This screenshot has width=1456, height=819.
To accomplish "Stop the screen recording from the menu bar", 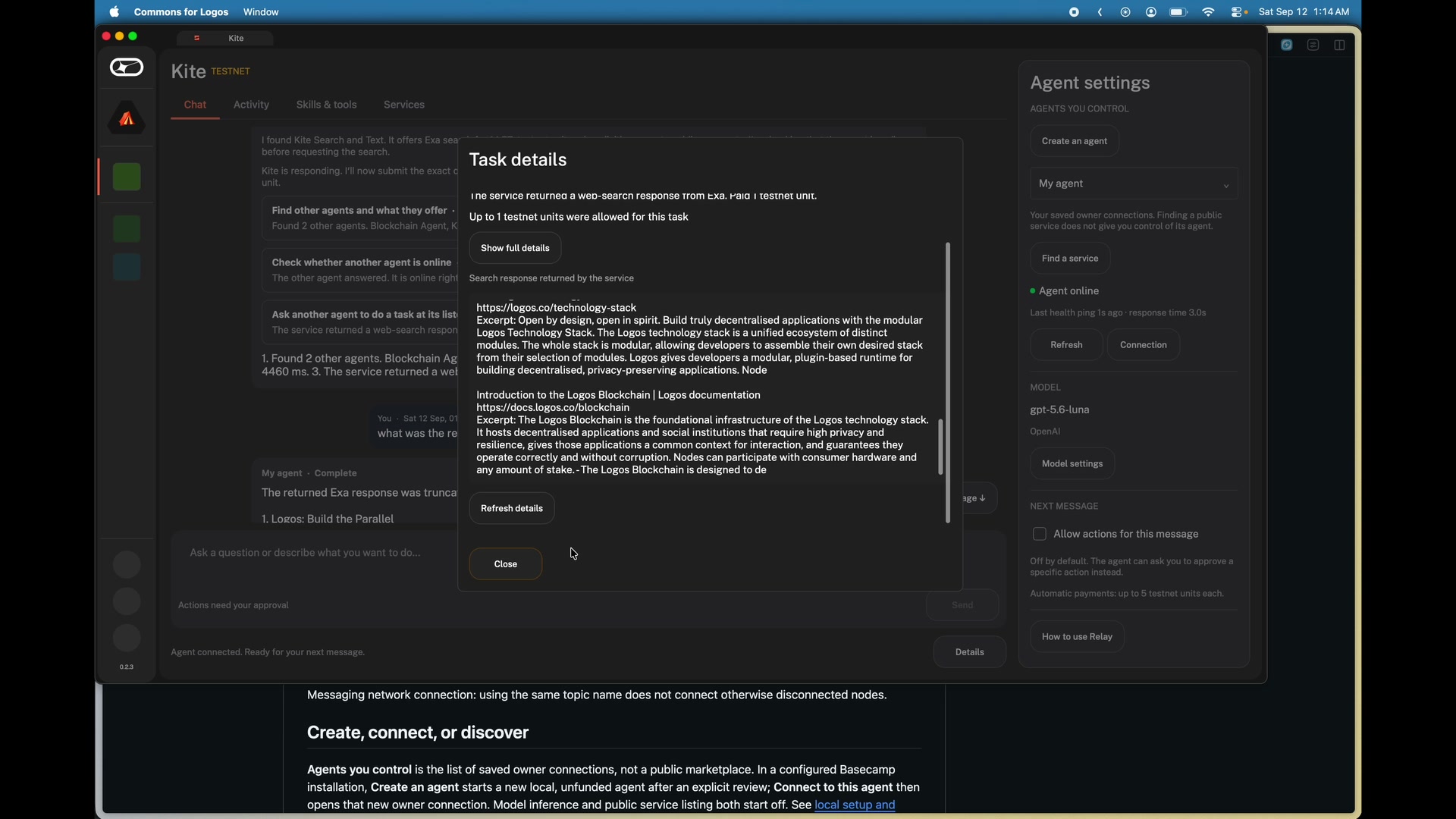I will click(1075, 12).
